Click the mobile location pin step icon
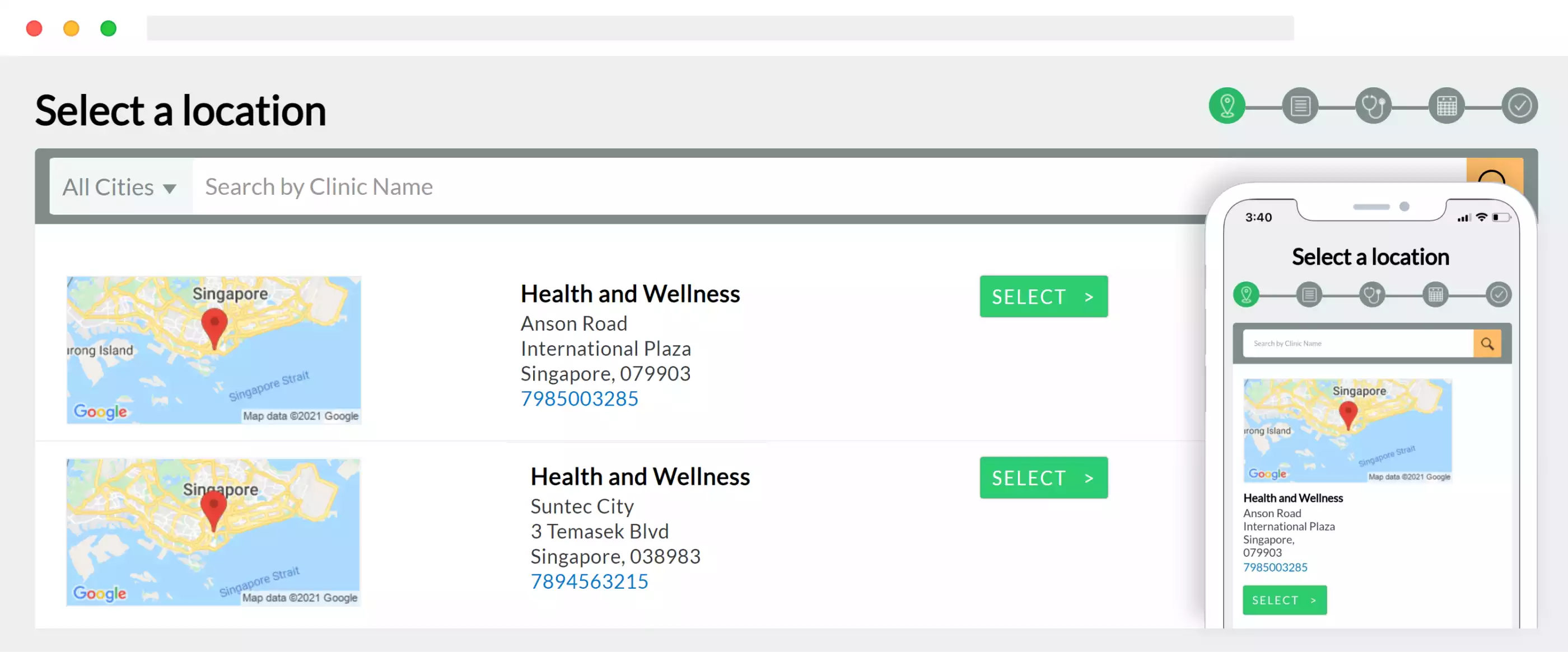The image size is (1568, 652). (1246, 294)
